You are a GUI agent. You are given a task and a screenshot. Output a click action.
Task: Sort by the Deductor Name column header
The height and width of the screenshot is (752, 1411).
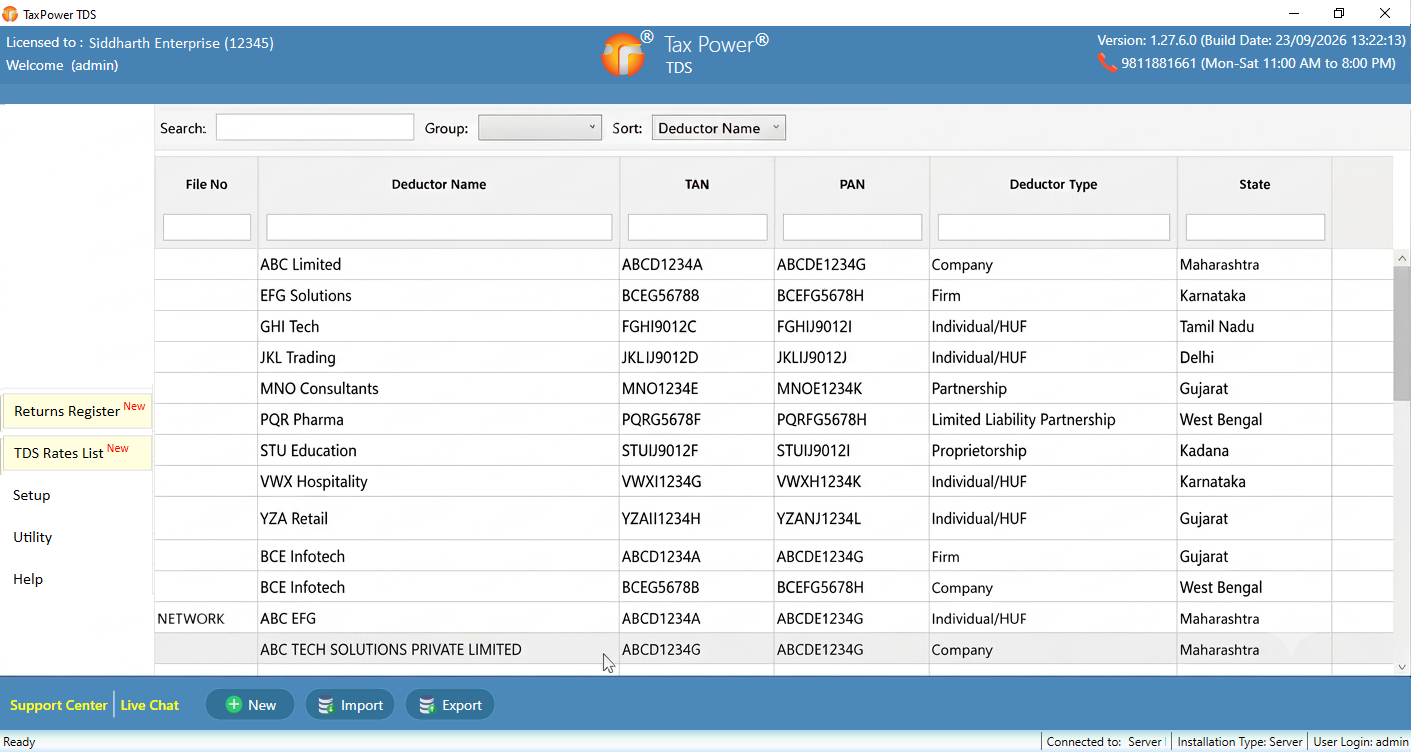click(x=439, y=184)
